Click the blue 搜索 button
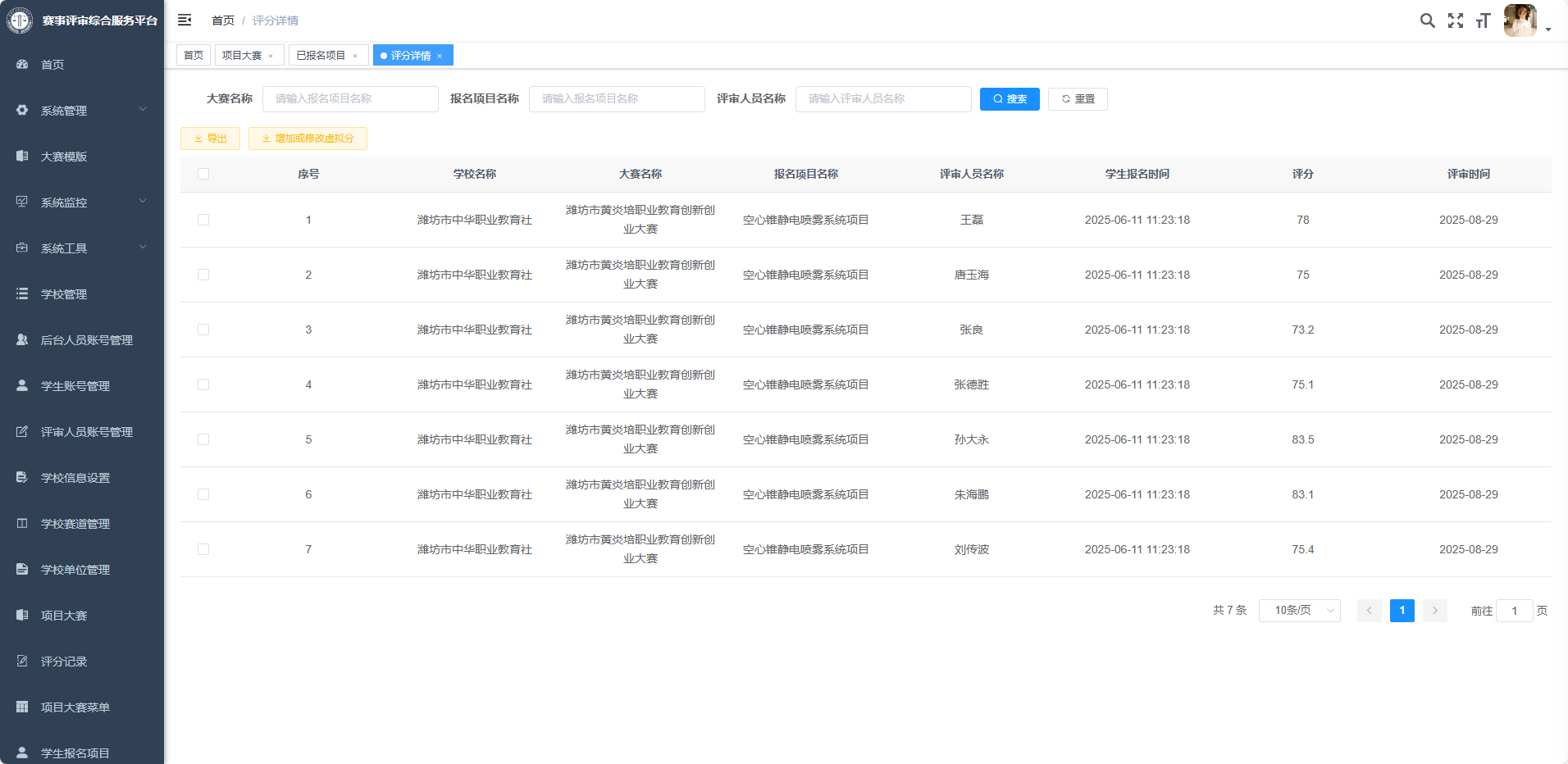 pos(1010,99)
